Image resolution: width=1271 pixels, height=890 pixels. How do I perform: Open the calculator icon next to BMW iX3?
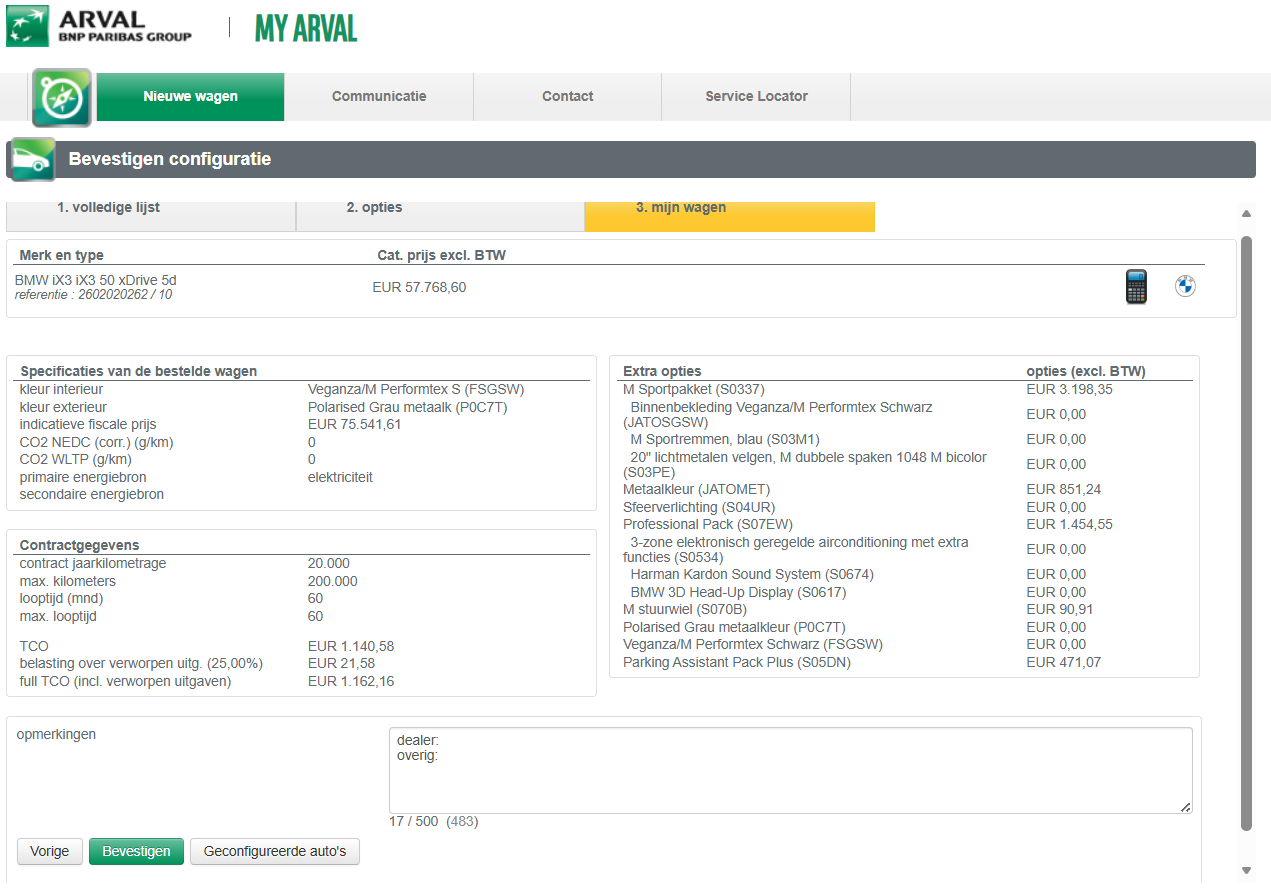1135,287
